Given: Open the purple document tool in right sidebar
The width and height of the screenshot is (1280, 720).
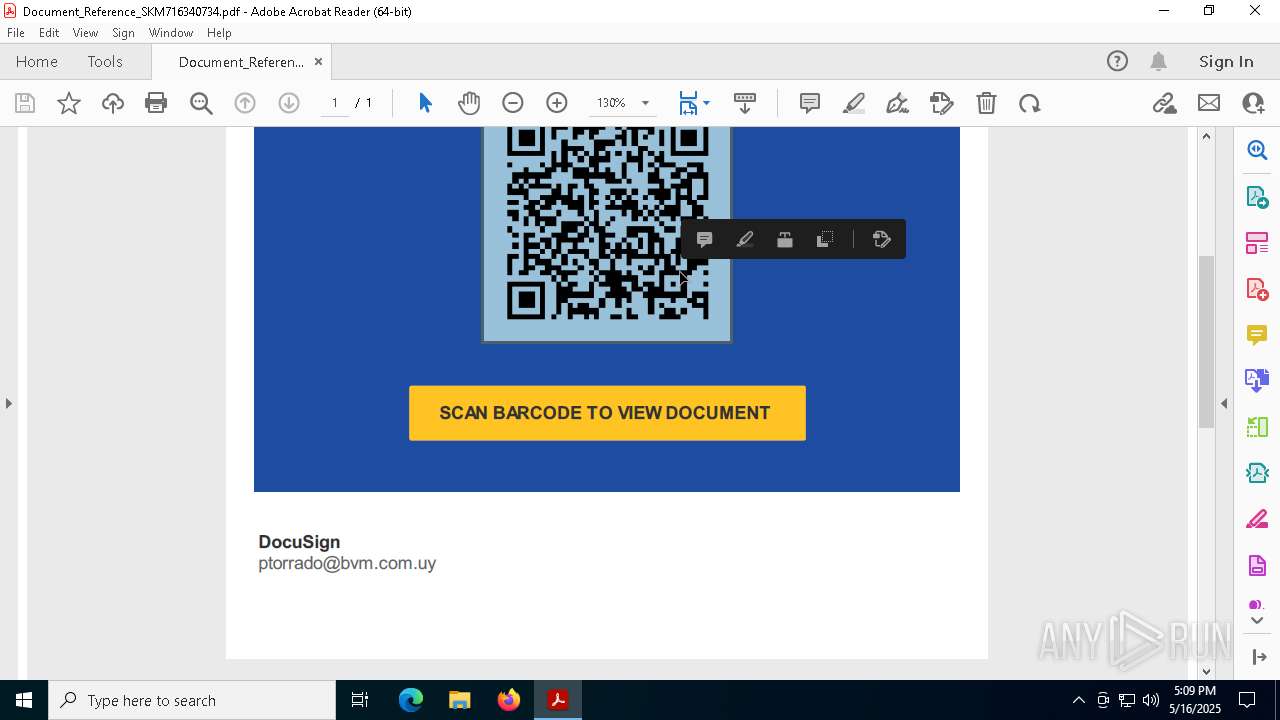Looking at the screenshot, I should click(x=1257, y=565).
